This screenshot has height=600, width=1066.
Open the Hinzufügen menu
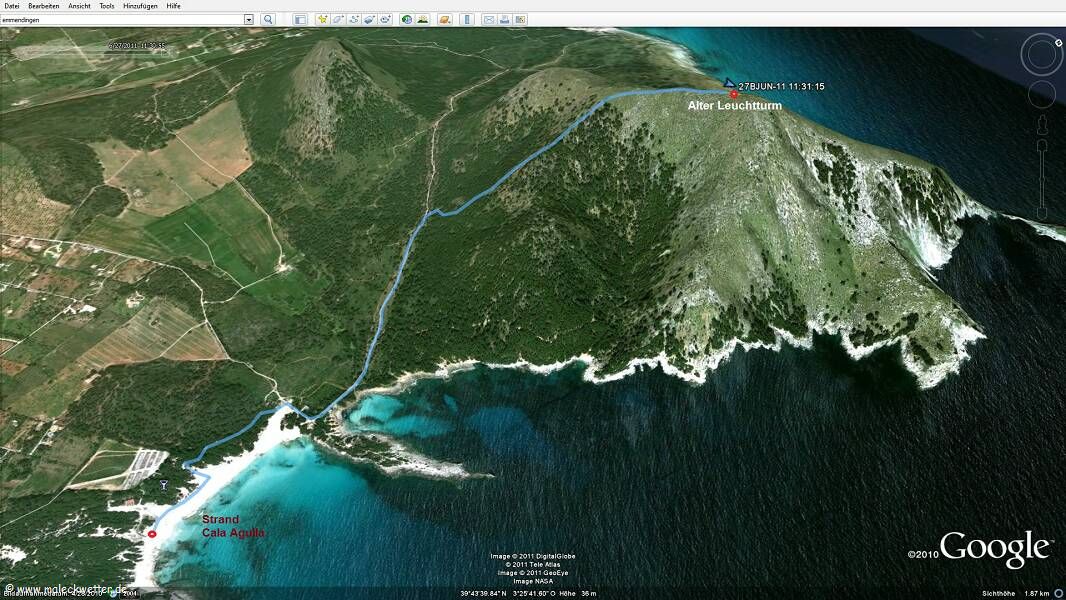pyautogui.click(x=139, y=6)
